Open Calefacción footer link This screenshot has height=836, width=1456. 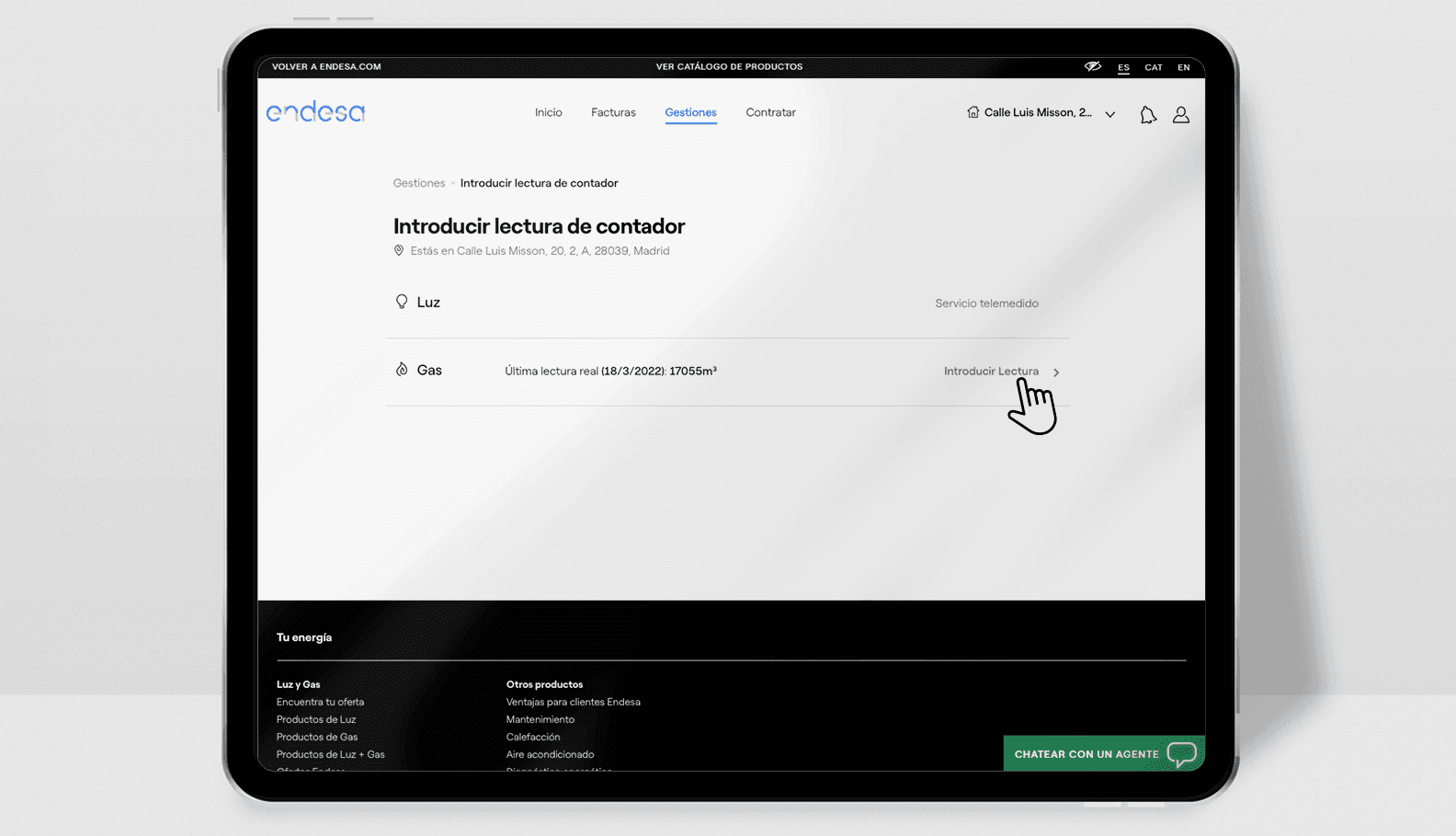pyautogui.click(x=533, y=737)
